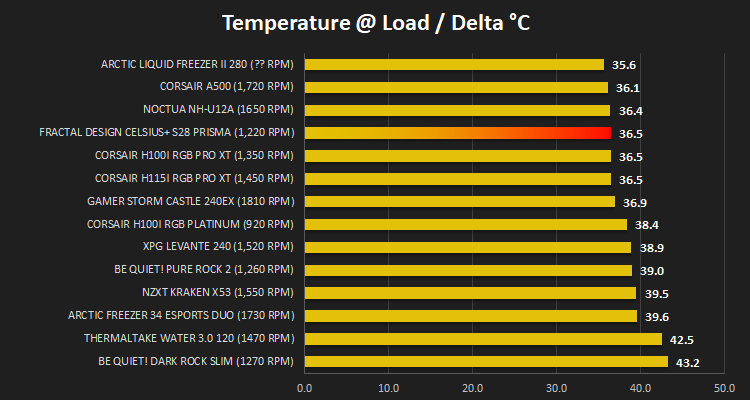Click the highlighted Fractal Design Celsius+ S28 bar
The image size is (750, 400).
click(458, 133)
